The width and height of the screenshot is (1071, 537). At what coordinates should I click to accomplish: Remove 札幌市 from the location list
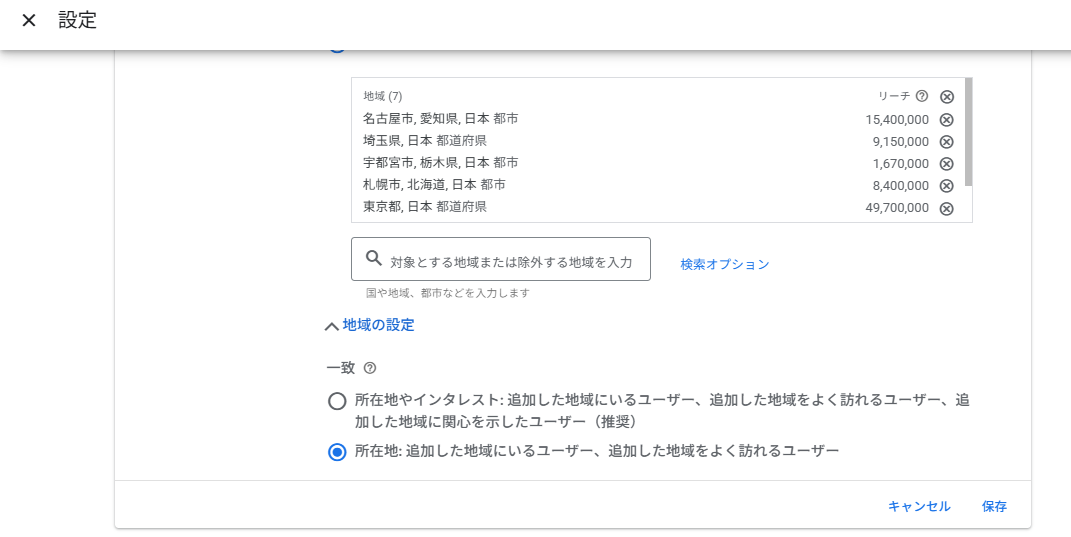947,186
